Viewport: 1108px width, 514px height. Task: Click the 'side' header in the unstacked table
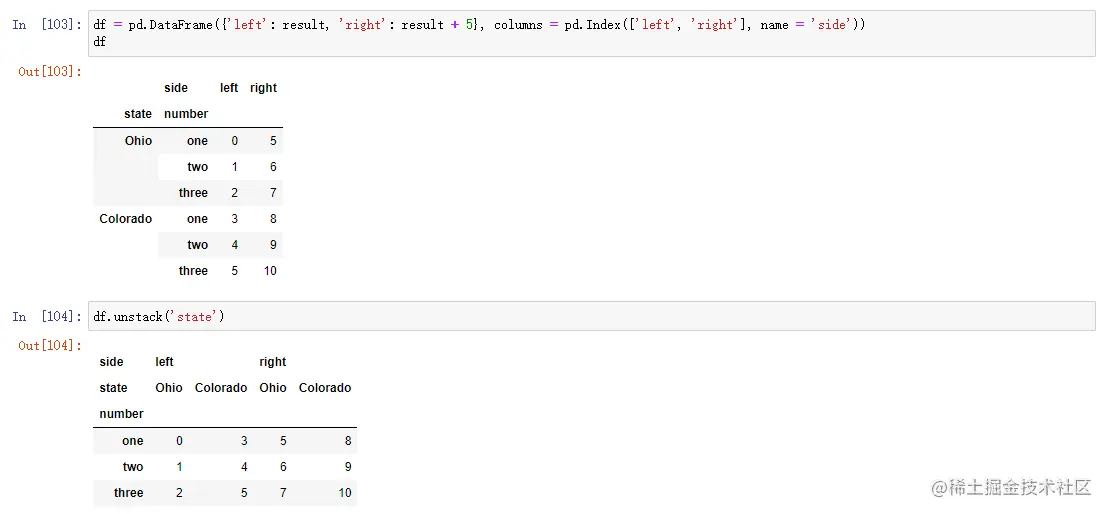[x=111, y=362]
